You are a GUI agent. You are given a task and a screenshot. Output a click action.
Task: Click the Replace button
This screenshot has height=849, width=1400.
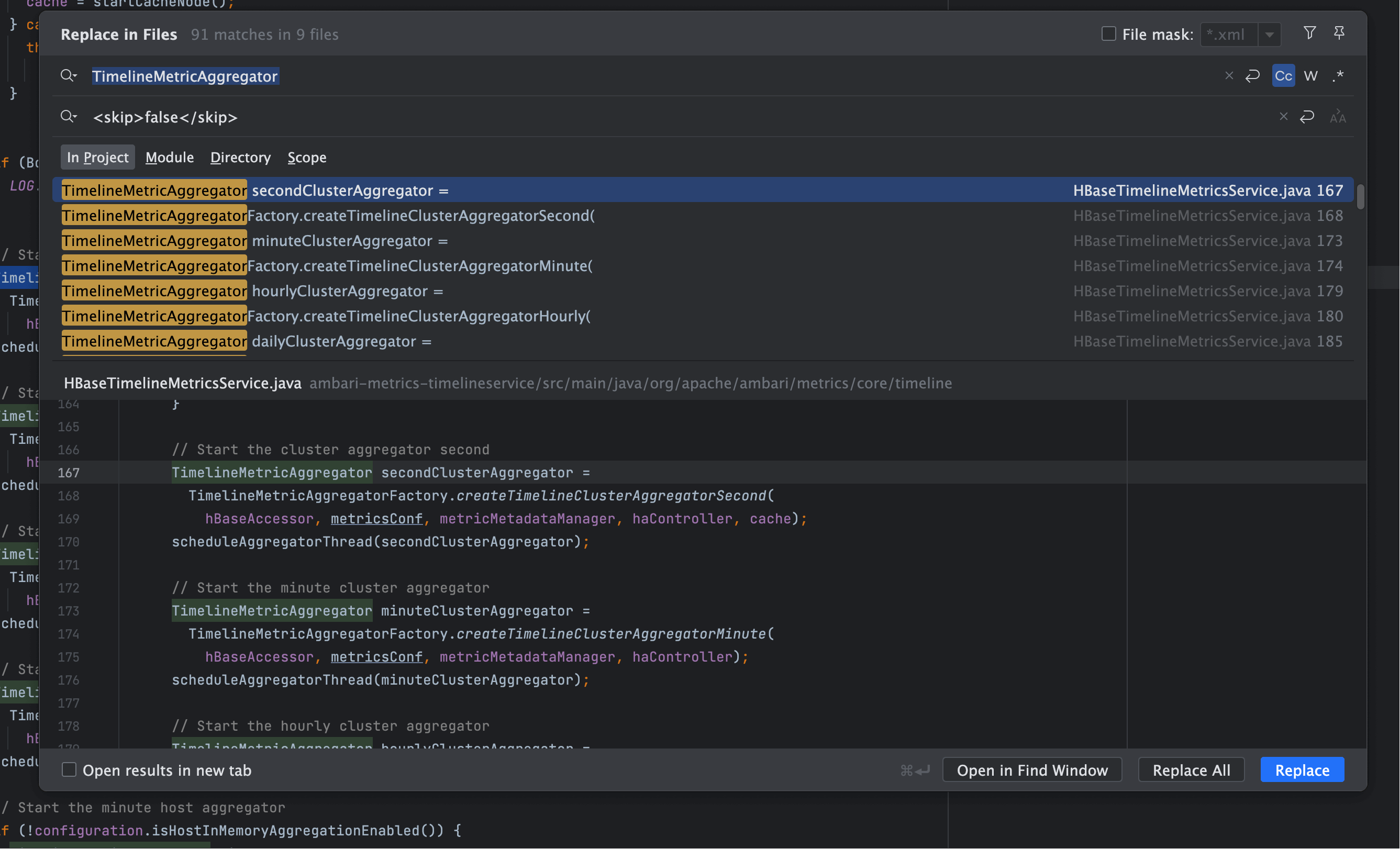[x=1302, y=770]
